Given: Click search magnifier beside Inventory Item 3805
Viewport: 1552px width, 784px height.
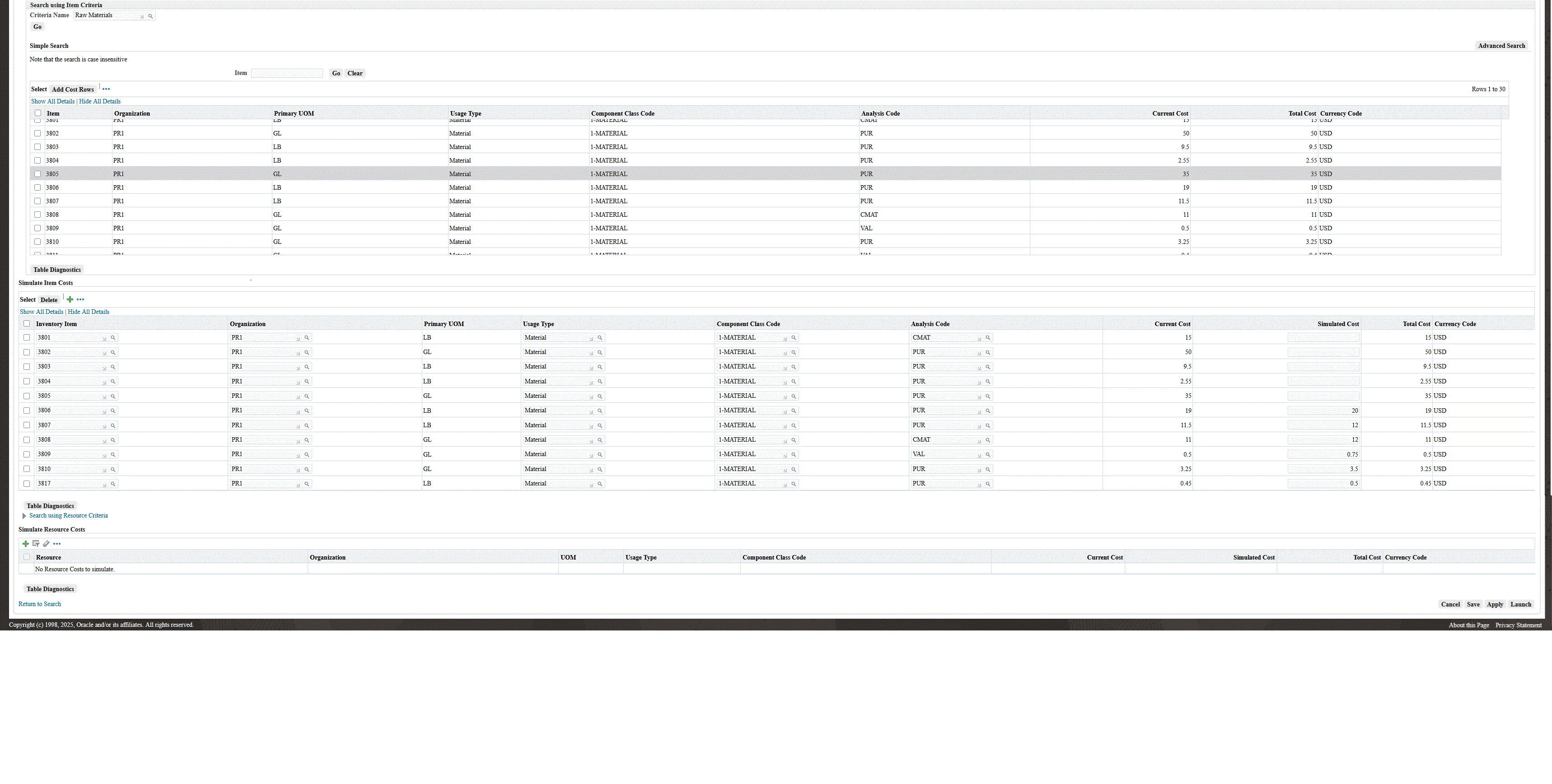Looking at the screenshot, I should [112, 397].
